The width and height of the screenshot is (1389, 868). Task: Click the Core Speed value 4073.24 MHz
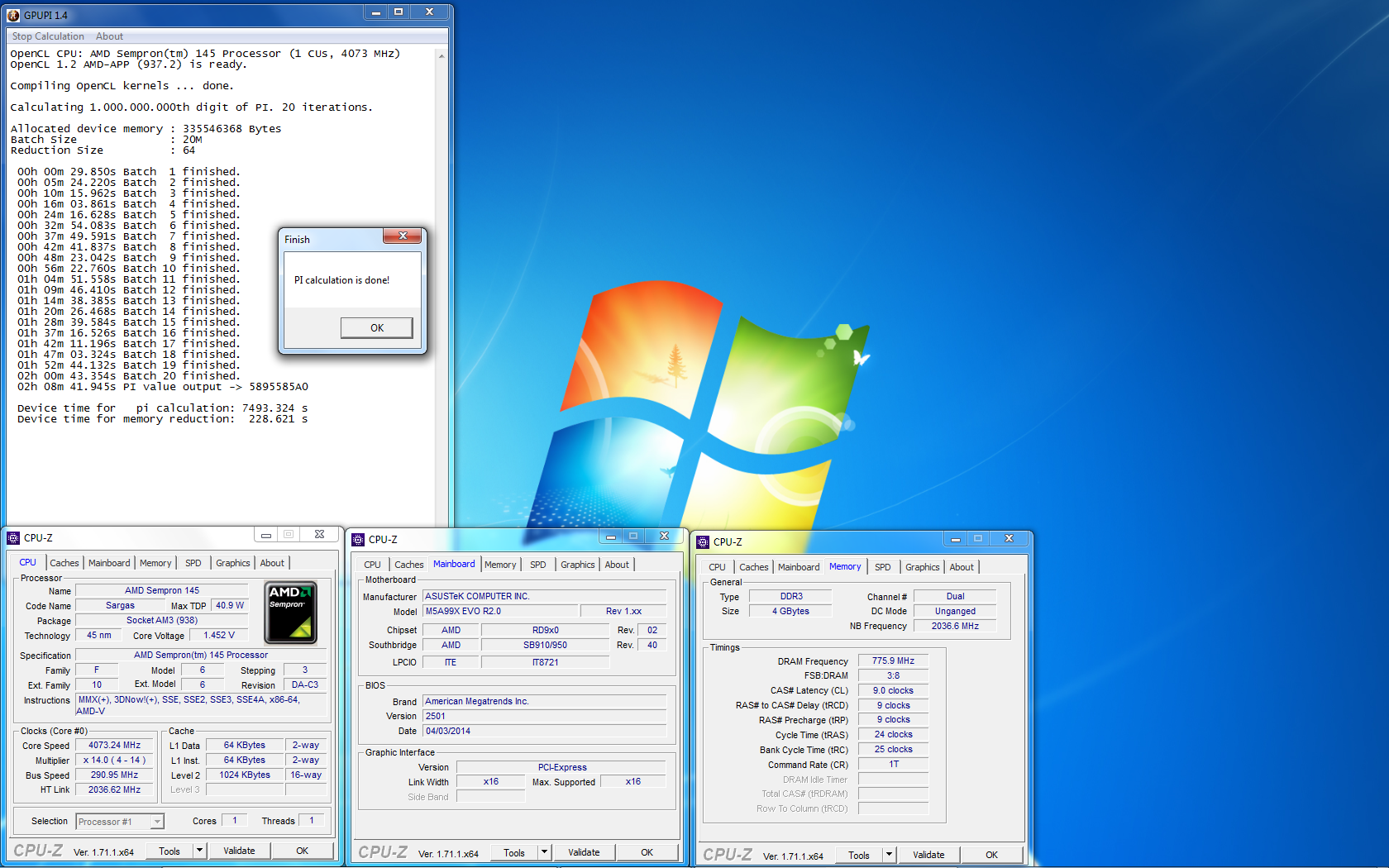(115, 746)
